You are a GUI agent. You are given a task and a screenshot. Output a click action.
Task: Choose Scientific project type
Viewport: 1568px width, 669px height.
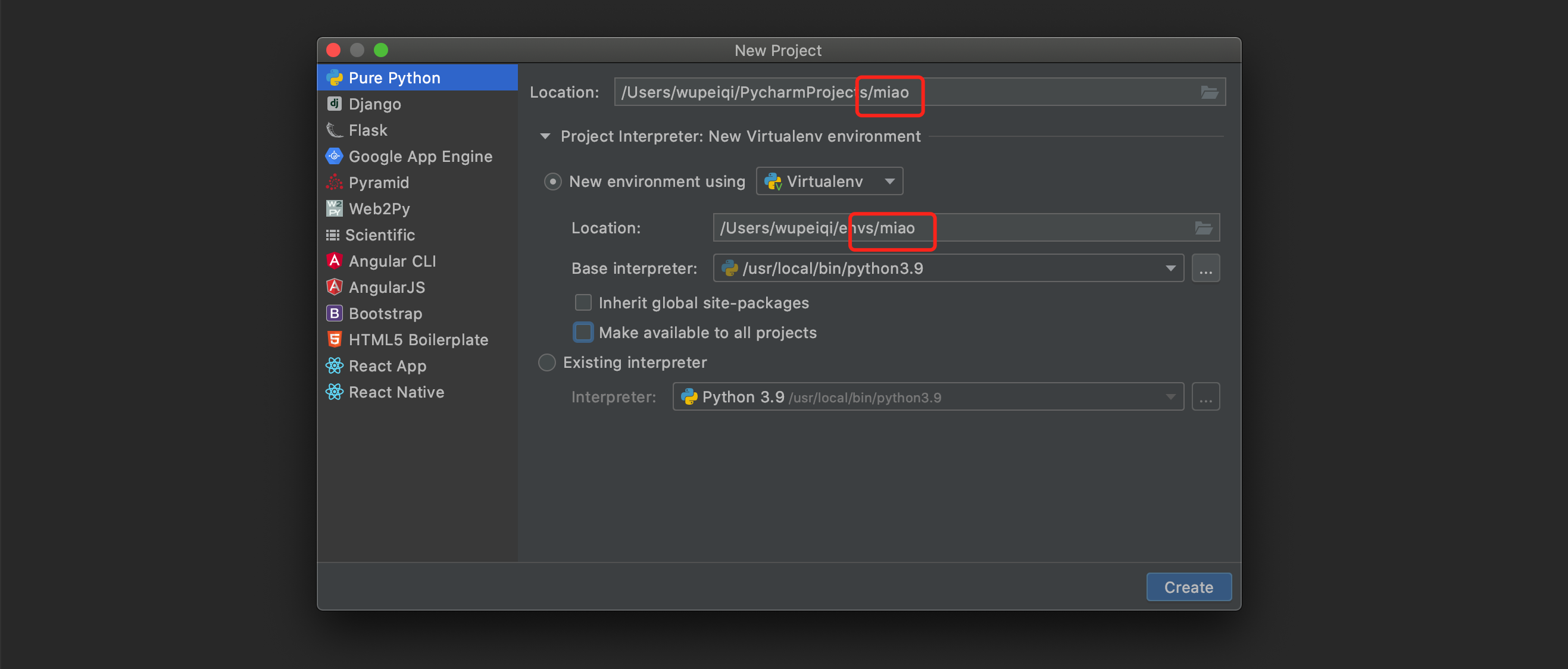coord(379,235)
